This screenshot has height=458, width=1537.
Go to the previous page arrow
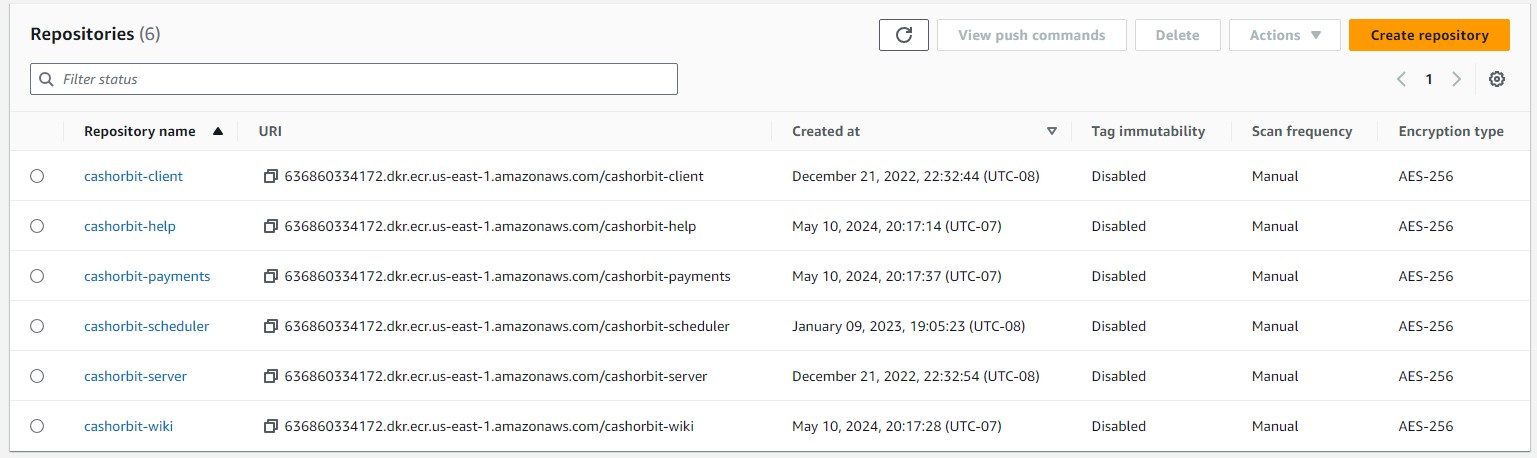pos(1401,79)
